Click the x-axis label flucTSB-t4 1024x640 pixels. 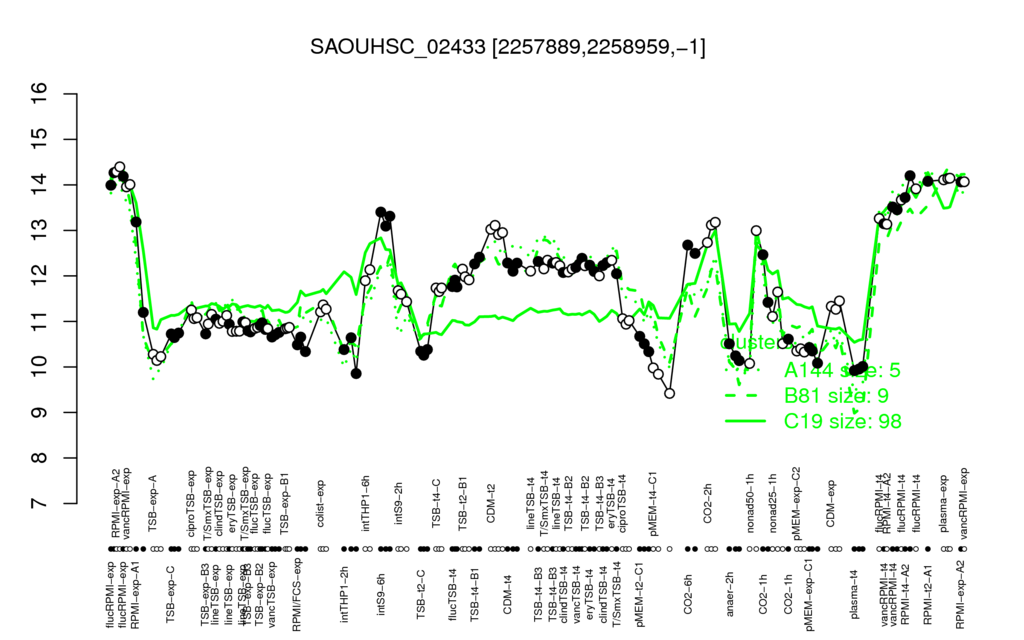pyautogui.click(x=453, y=594)
